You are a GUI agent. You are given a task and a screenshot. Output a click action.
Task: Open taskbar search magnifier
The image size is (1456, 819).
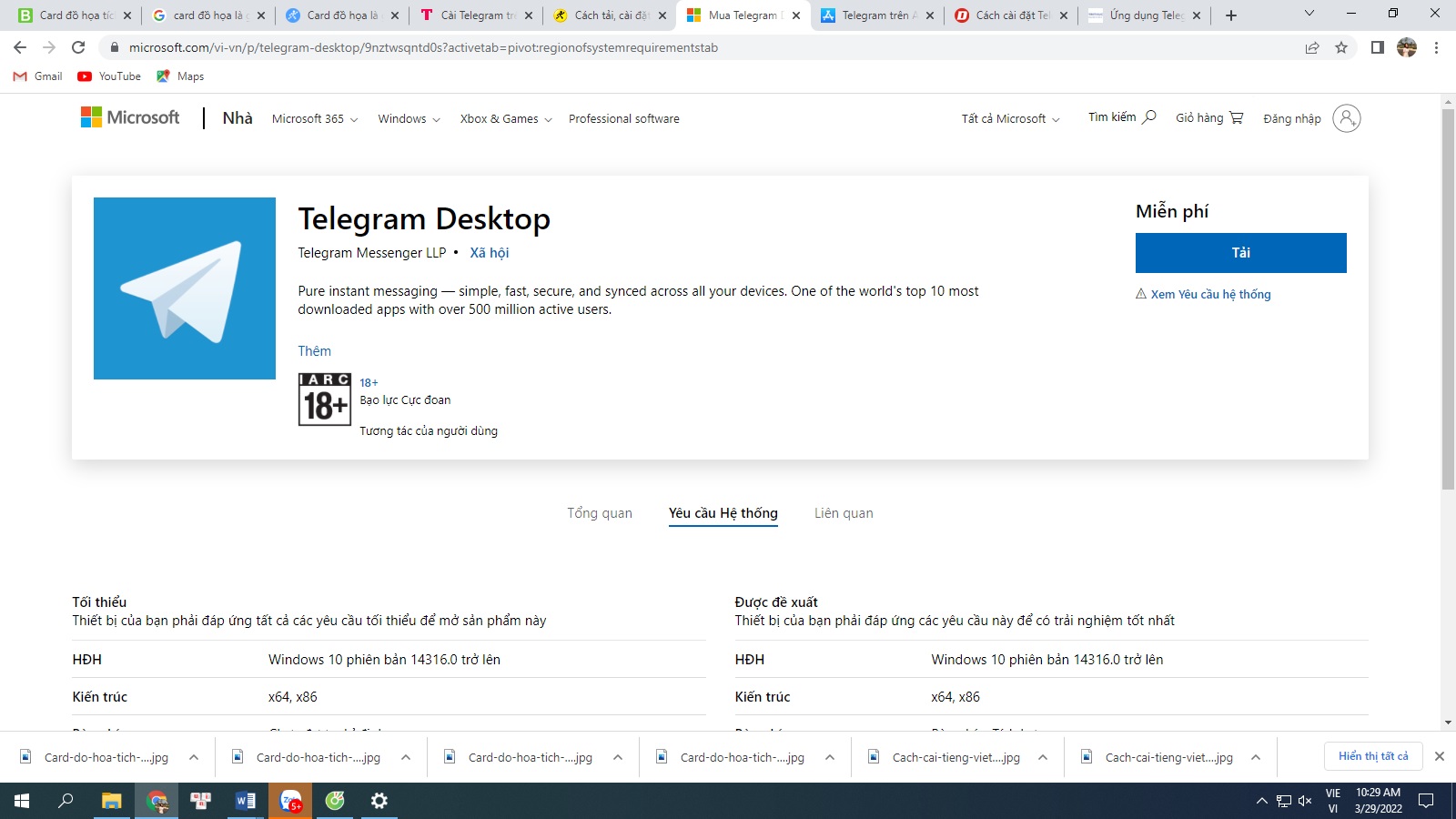coord(66,801)
